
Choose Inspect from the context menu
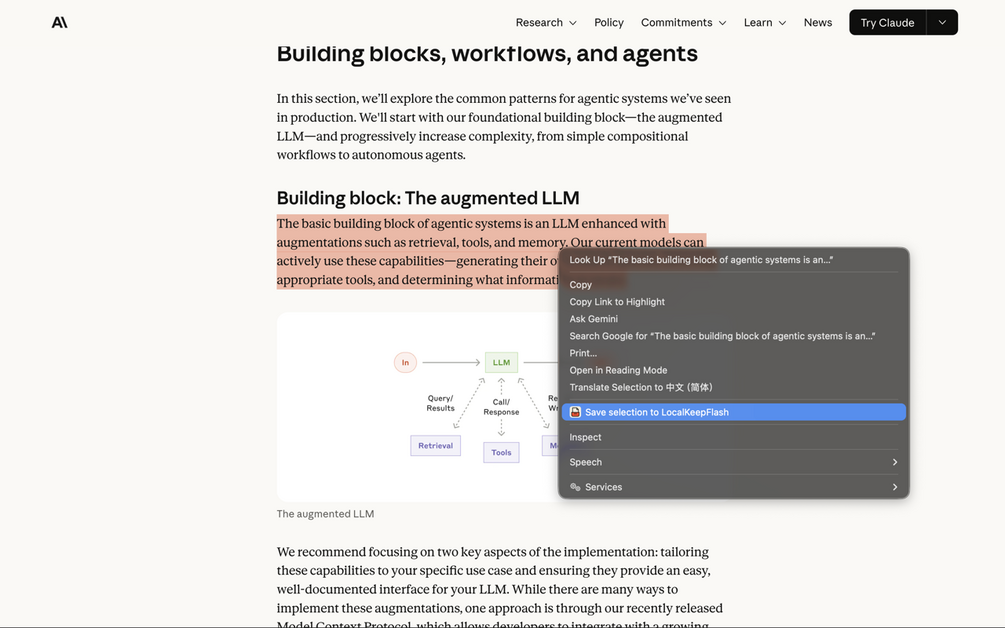[734, 437]
